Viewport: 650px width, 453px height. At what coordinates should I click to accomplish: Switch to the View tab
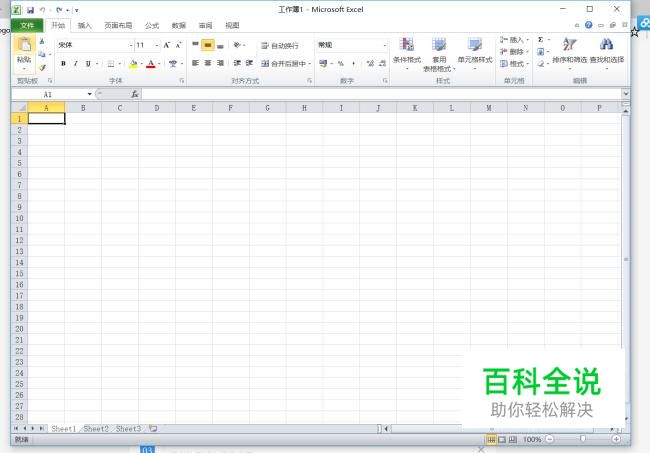[232, 26]
